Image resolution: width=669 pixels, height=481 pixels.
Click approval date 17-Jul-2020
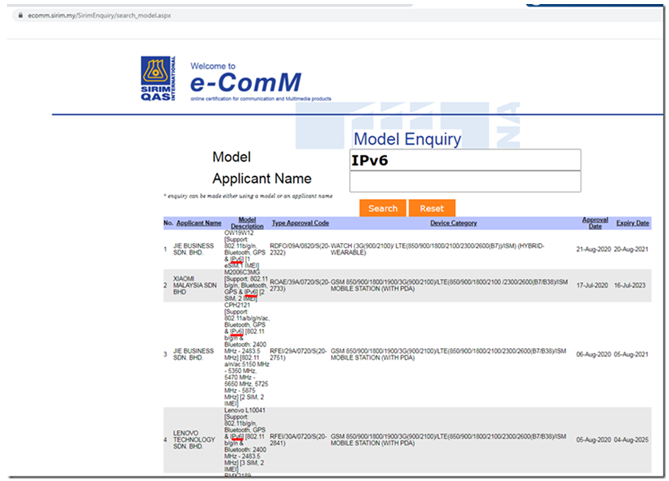[592, 285]
